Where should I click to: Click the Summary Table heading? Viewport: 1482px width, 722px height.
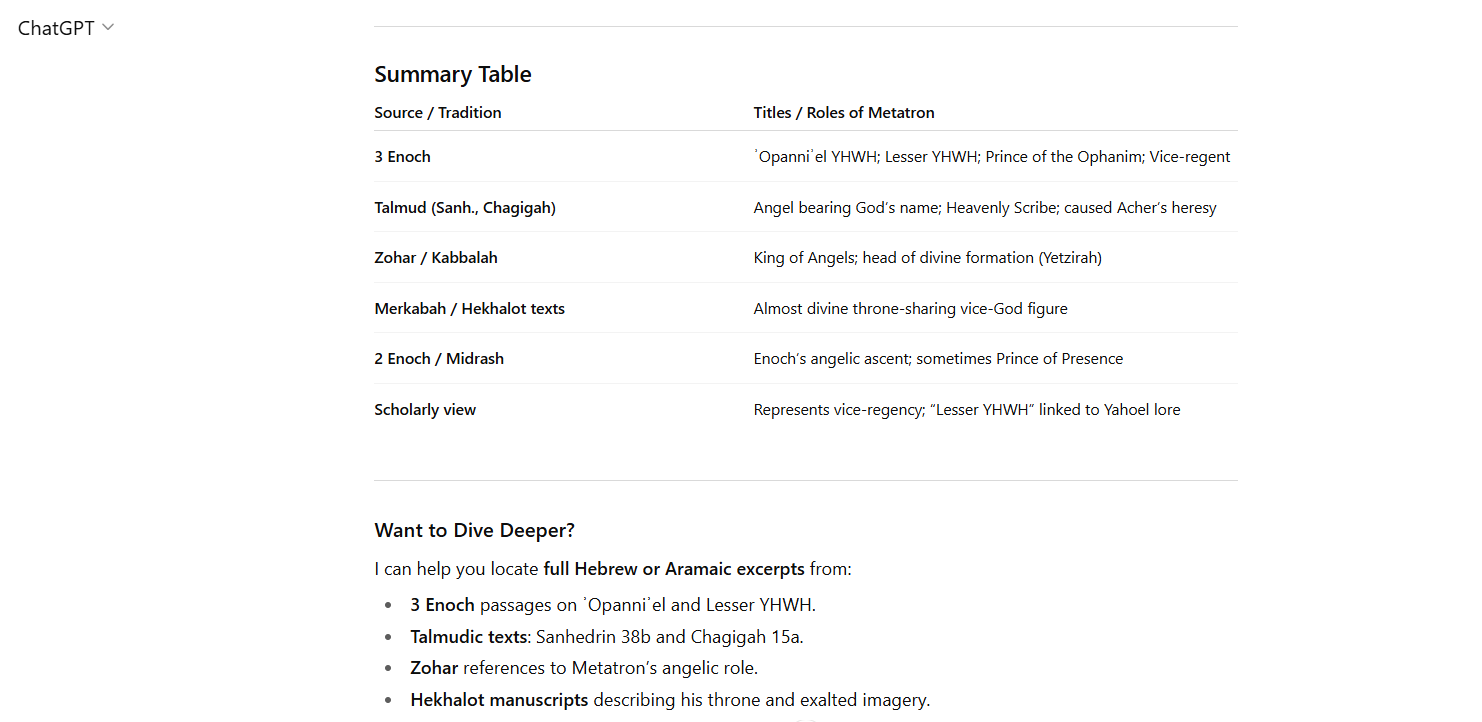(452, 74)
